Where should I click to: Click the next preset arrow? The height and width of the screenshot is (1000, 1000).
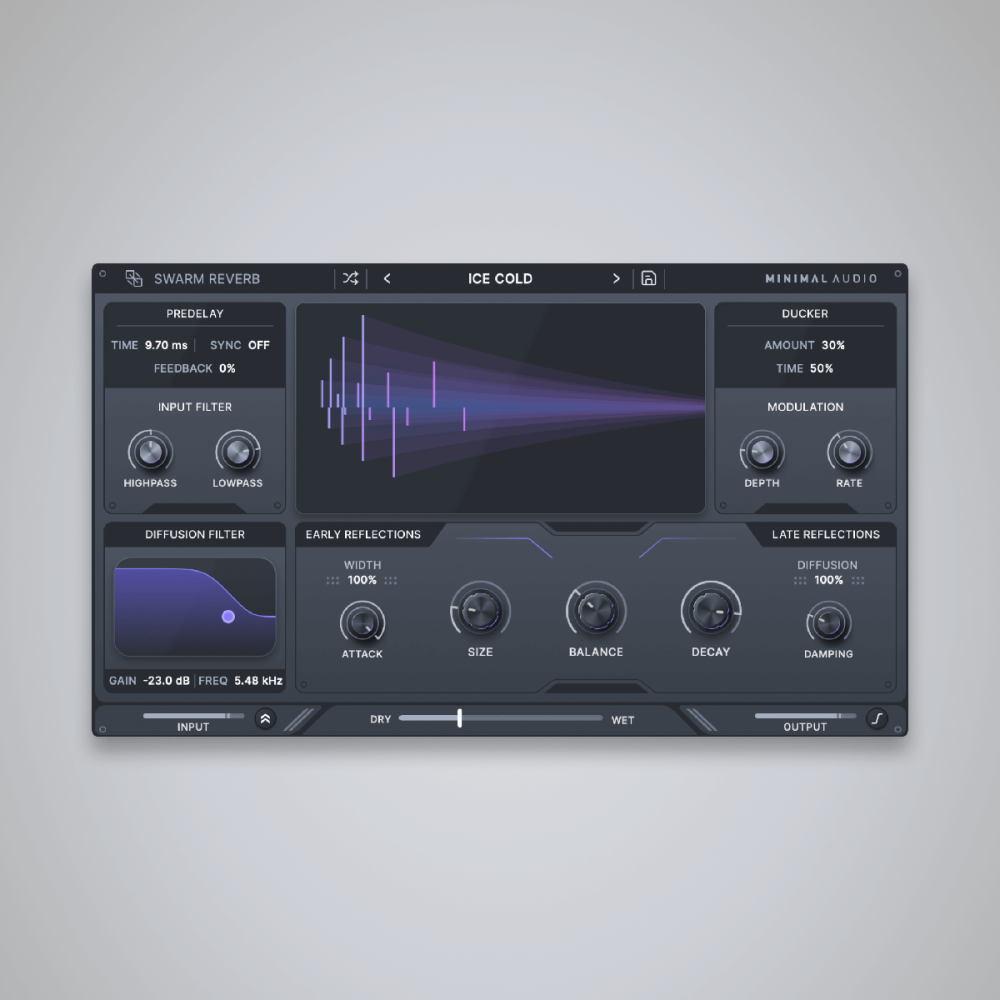616,278
